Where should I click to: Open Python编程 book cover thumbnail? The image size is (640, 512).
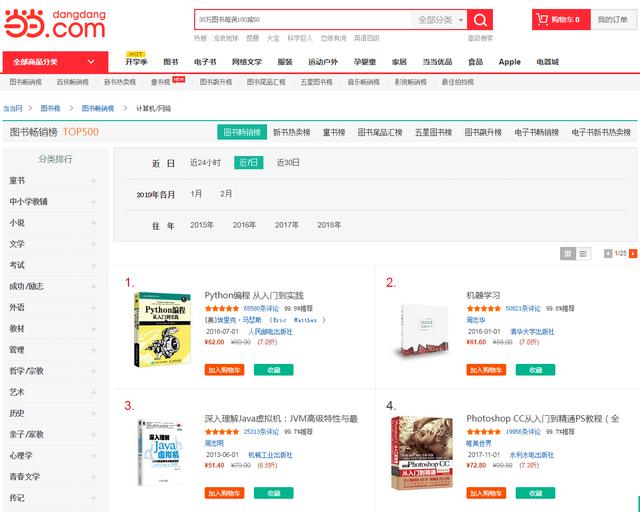[162, 329]
